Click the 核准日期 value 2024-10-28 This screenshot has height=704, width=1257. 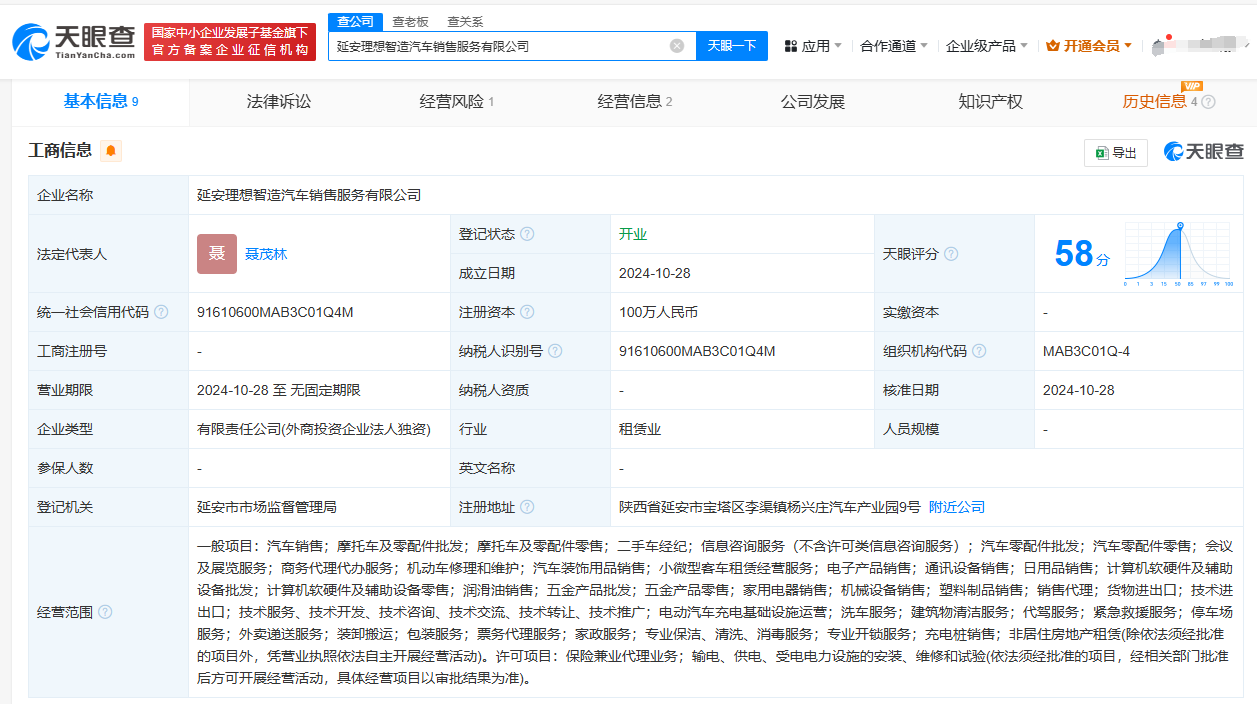pyautogui.click(x=1079, y=390)
